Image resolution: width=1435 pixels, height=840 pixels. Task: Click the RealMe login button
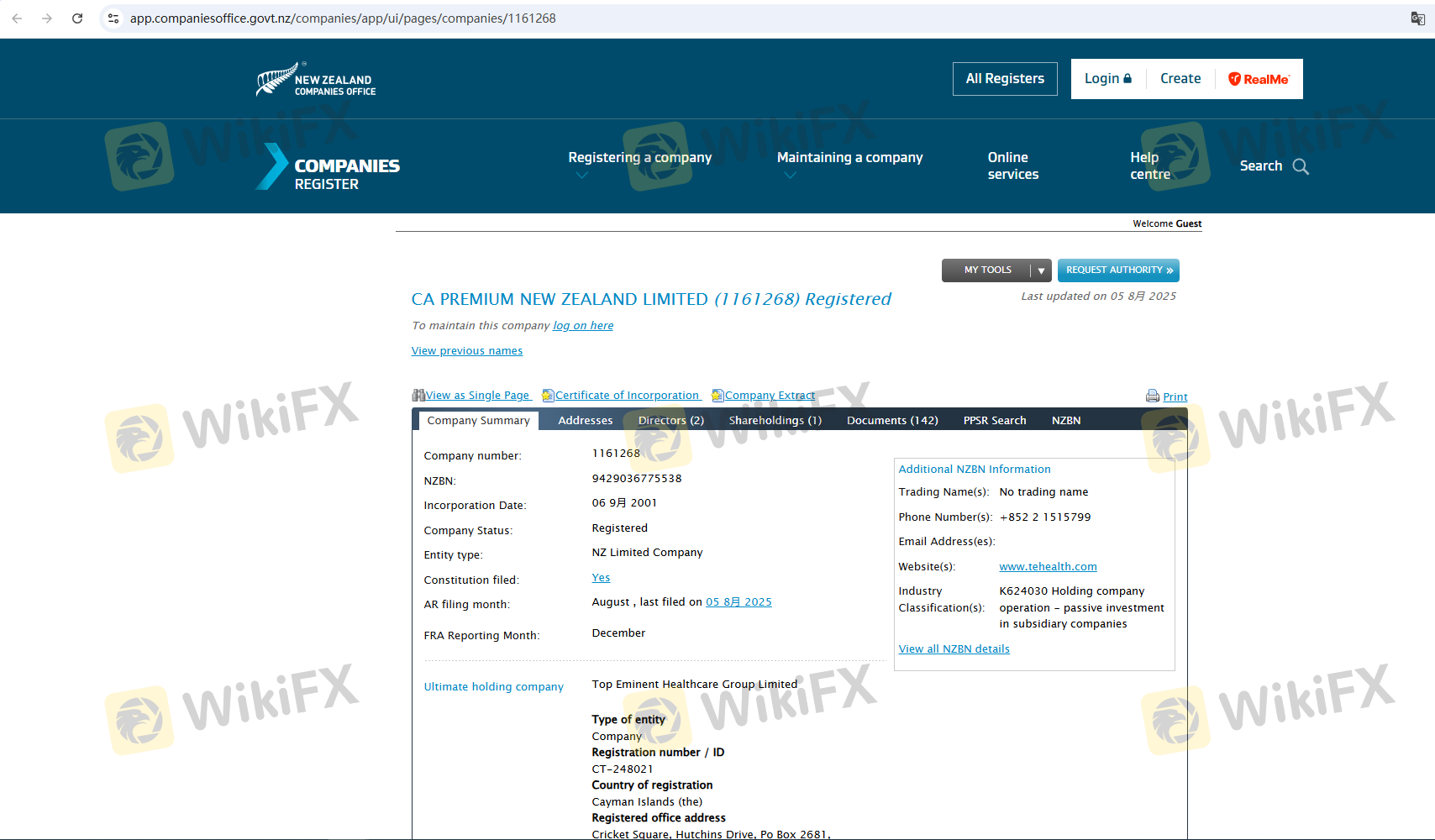[x=1259, y=79]
